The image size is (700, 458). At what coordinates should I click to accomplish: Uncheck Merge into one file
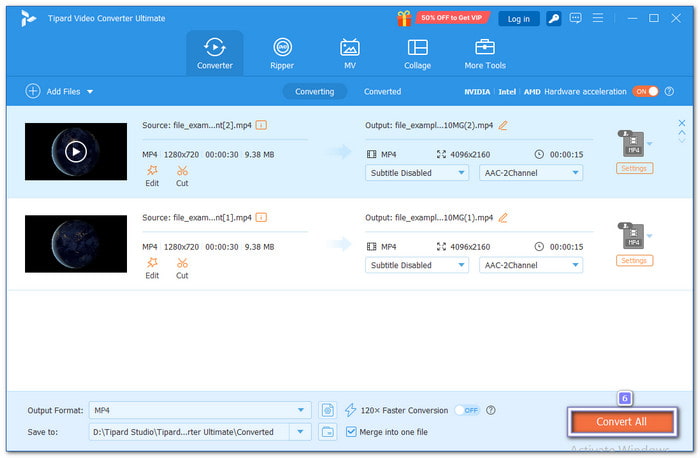pos(351,432)
